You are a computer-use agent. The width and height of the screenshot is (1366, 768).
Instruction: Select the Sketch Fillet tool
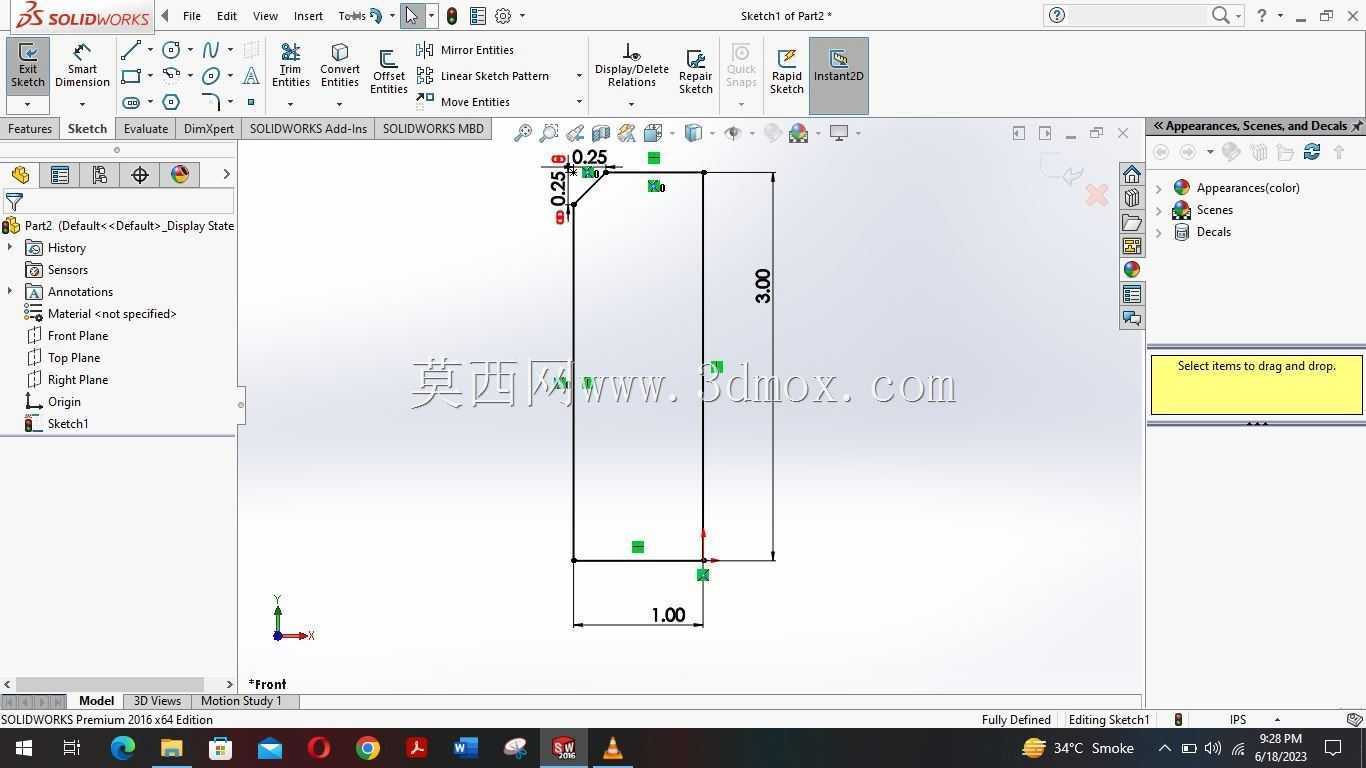click(211, 102)
